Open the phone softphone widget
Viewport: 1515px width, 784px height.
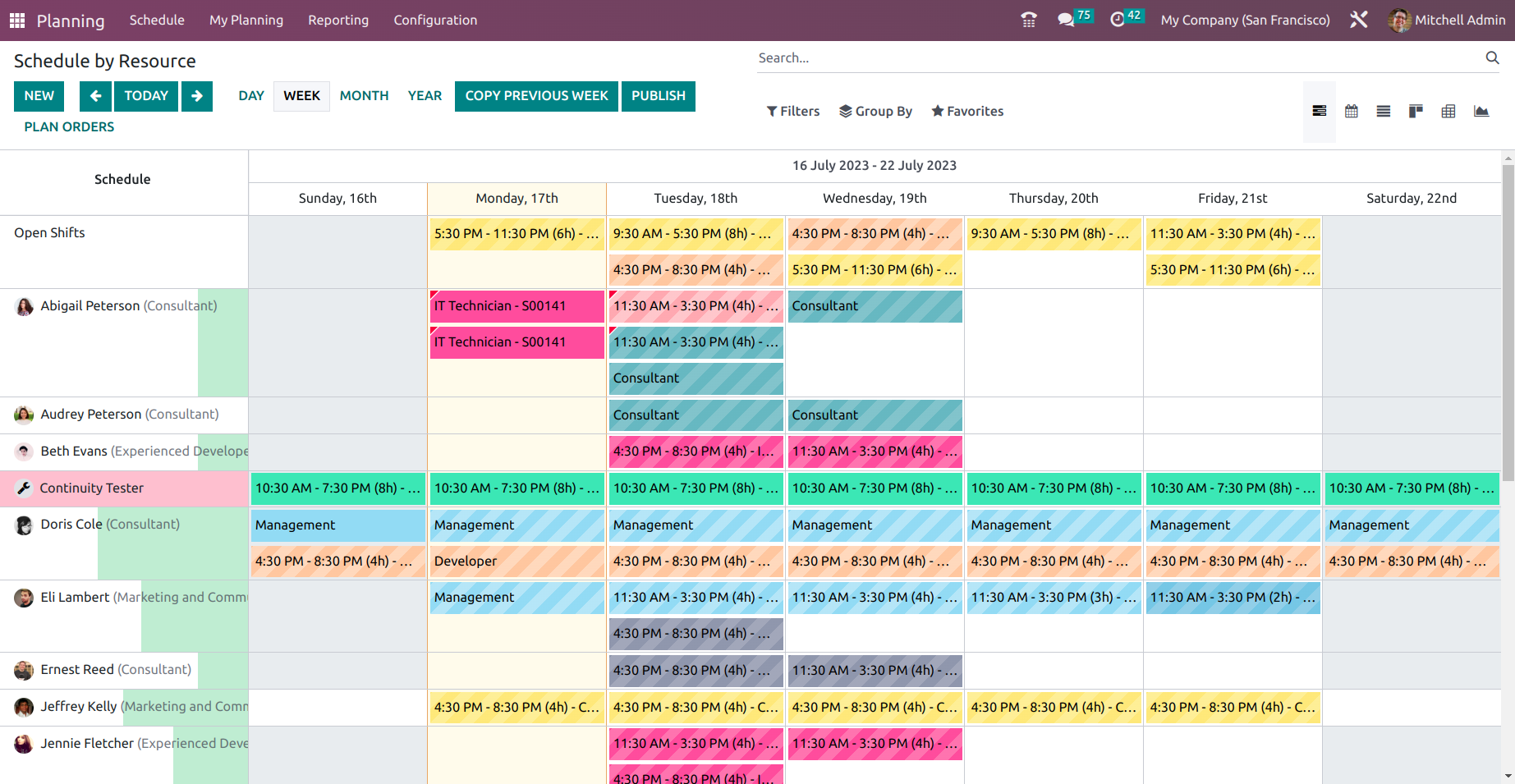pyautogui.click(x=1028, y=17)
